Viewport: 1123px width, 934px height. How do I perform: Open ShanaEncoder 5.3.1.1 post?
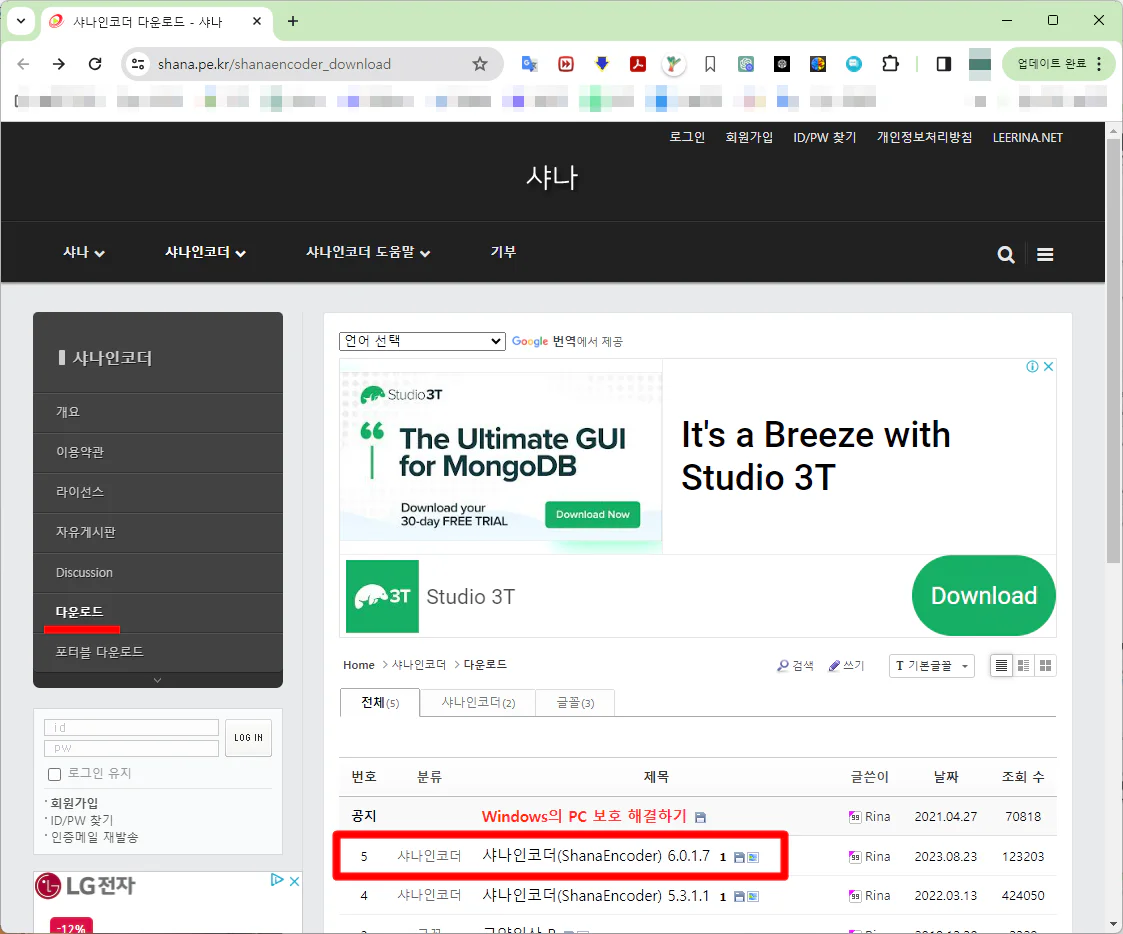[596, 895]
